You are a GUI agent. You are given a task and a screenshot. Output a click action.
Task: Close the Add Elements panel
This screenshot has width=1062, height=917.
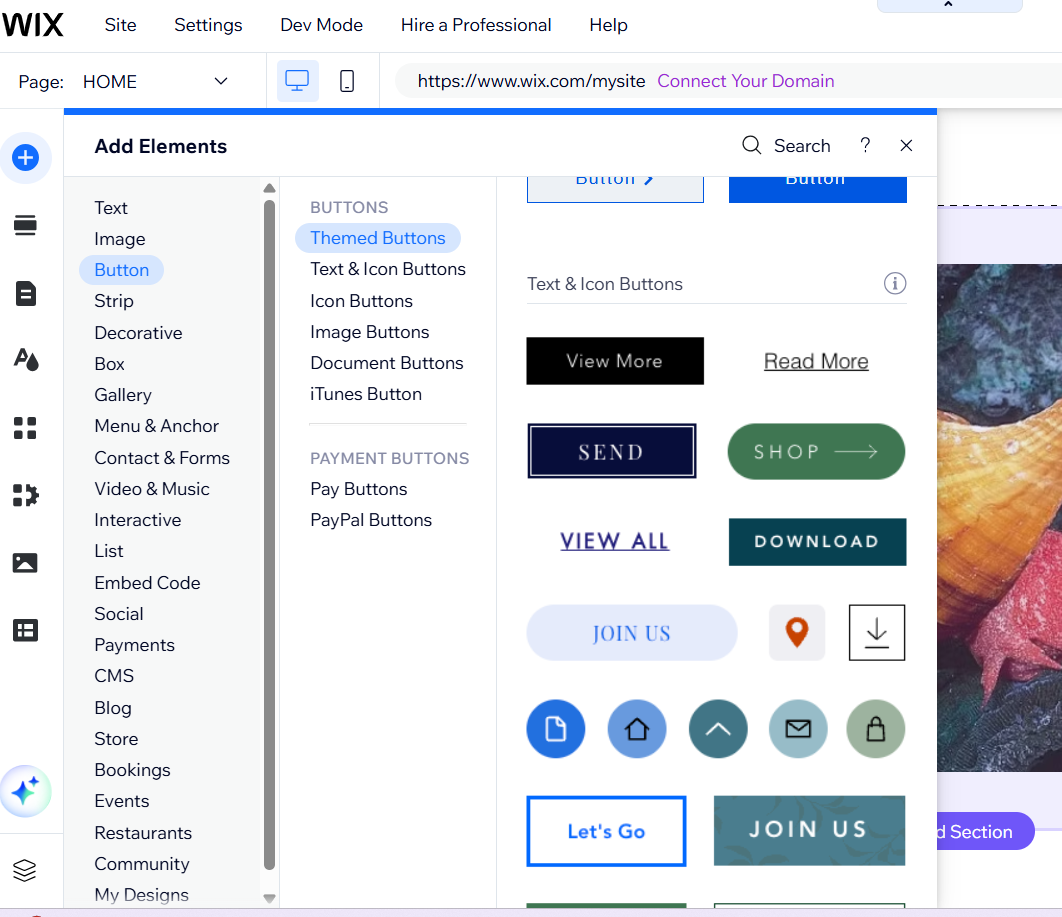pos(906,145)
